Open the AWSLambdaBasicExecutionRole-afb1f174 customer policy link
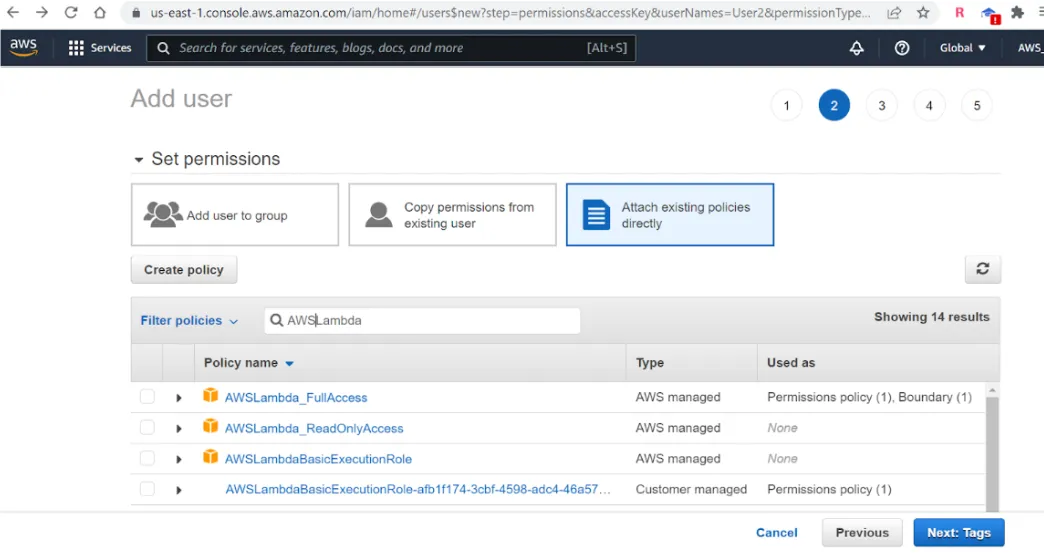The height and width of the screenshot is (558, 1044). 417,489
